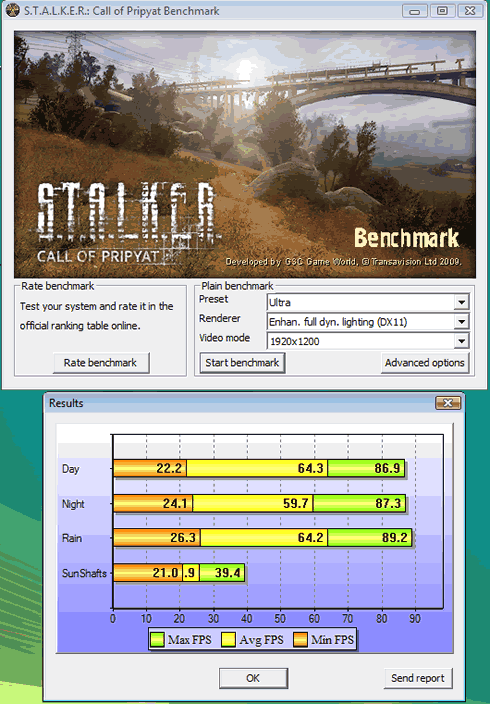Click the SunShafts 39.4 green bar segment
The height and width of the screenshot is (704, 490).
click(x=222, y=572)
